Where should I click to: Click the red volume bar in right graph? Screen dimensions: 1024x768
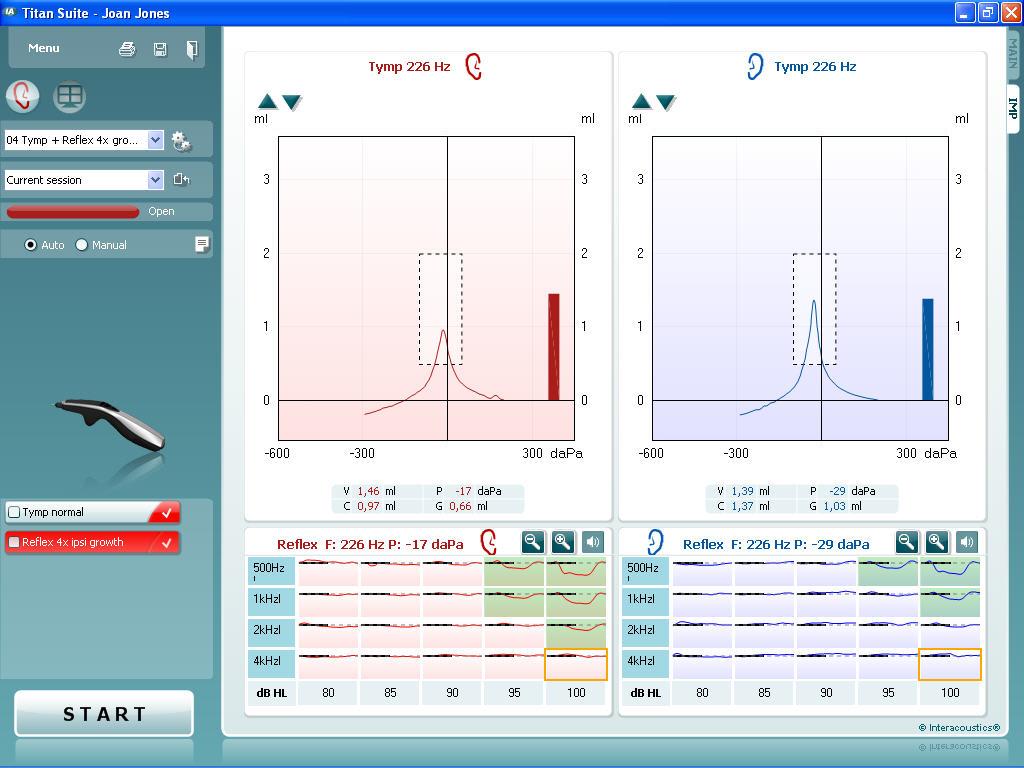pyautogui.click(x=553, y=347)
